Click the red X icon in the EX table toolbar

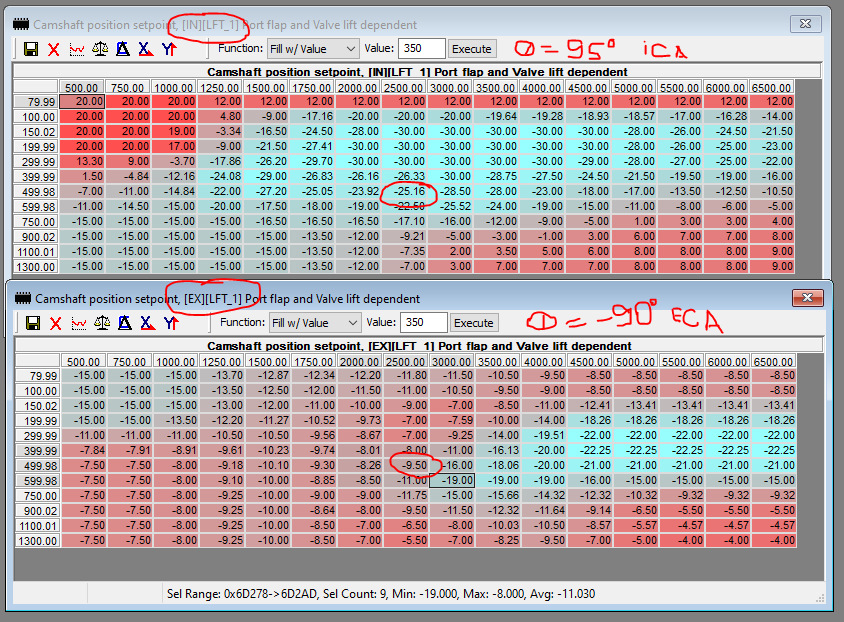click(x=55, y=323)
